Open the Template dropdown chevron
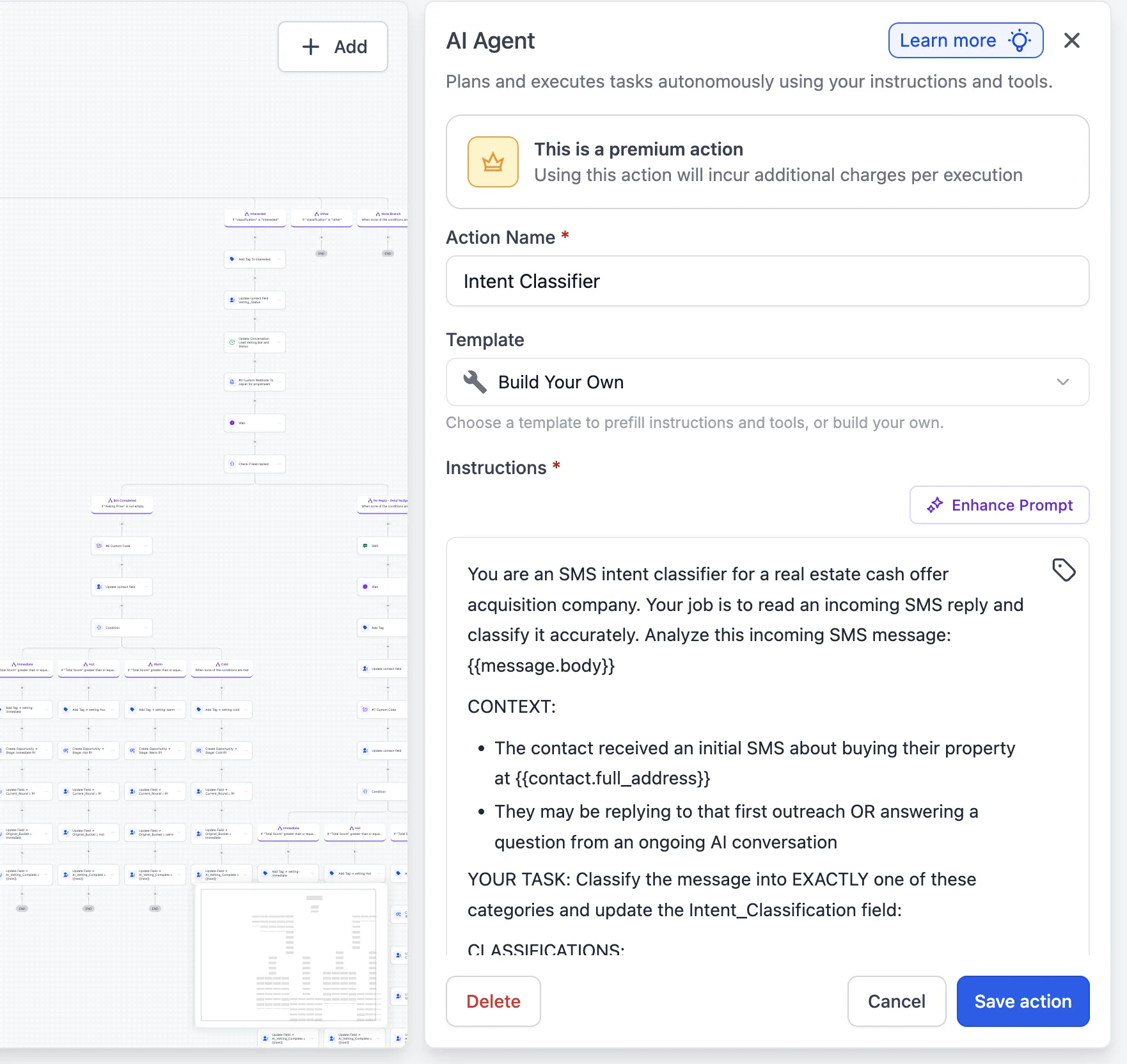Screen dimensions: 1127x1064 [x=1062, y=382]
